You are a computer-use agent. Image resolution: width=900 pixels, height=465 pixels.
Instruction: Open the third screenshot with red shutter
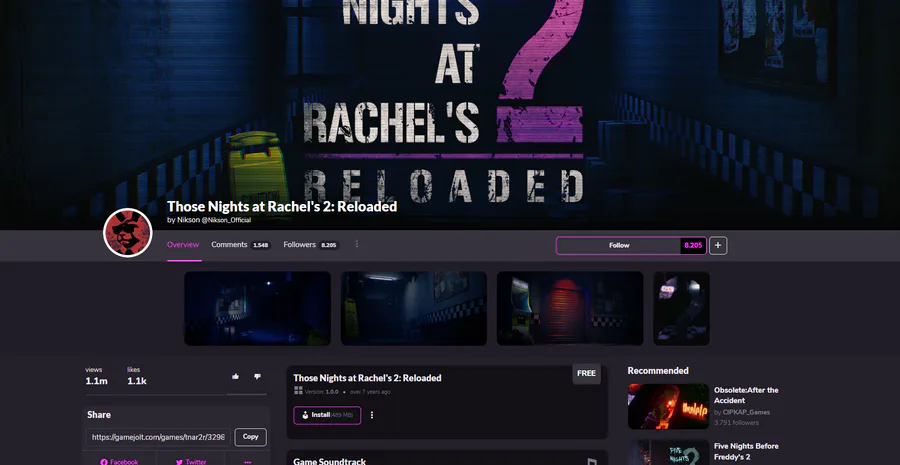coord(570,308)
